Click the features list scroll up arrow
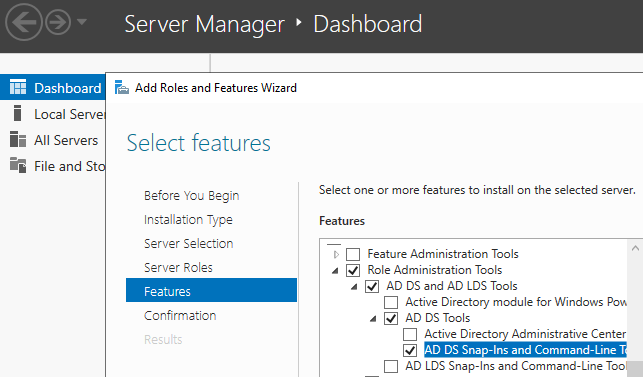Screen dimensions: 643x377 pyautogui.click(x=635, y=248)
